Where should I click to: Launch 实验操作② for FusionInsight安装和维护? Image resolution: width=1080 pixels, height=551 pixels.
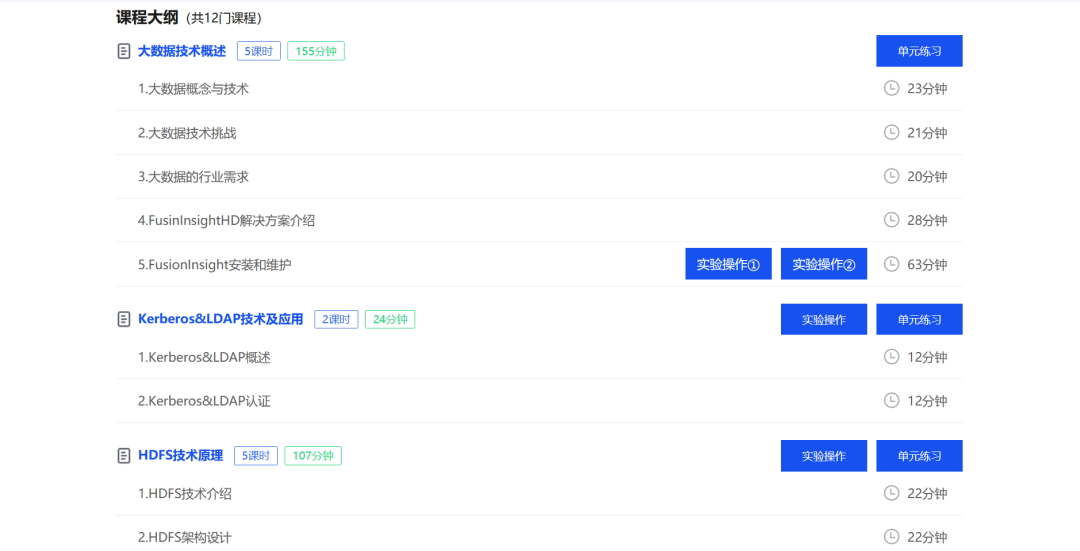[x=823, y=264]
